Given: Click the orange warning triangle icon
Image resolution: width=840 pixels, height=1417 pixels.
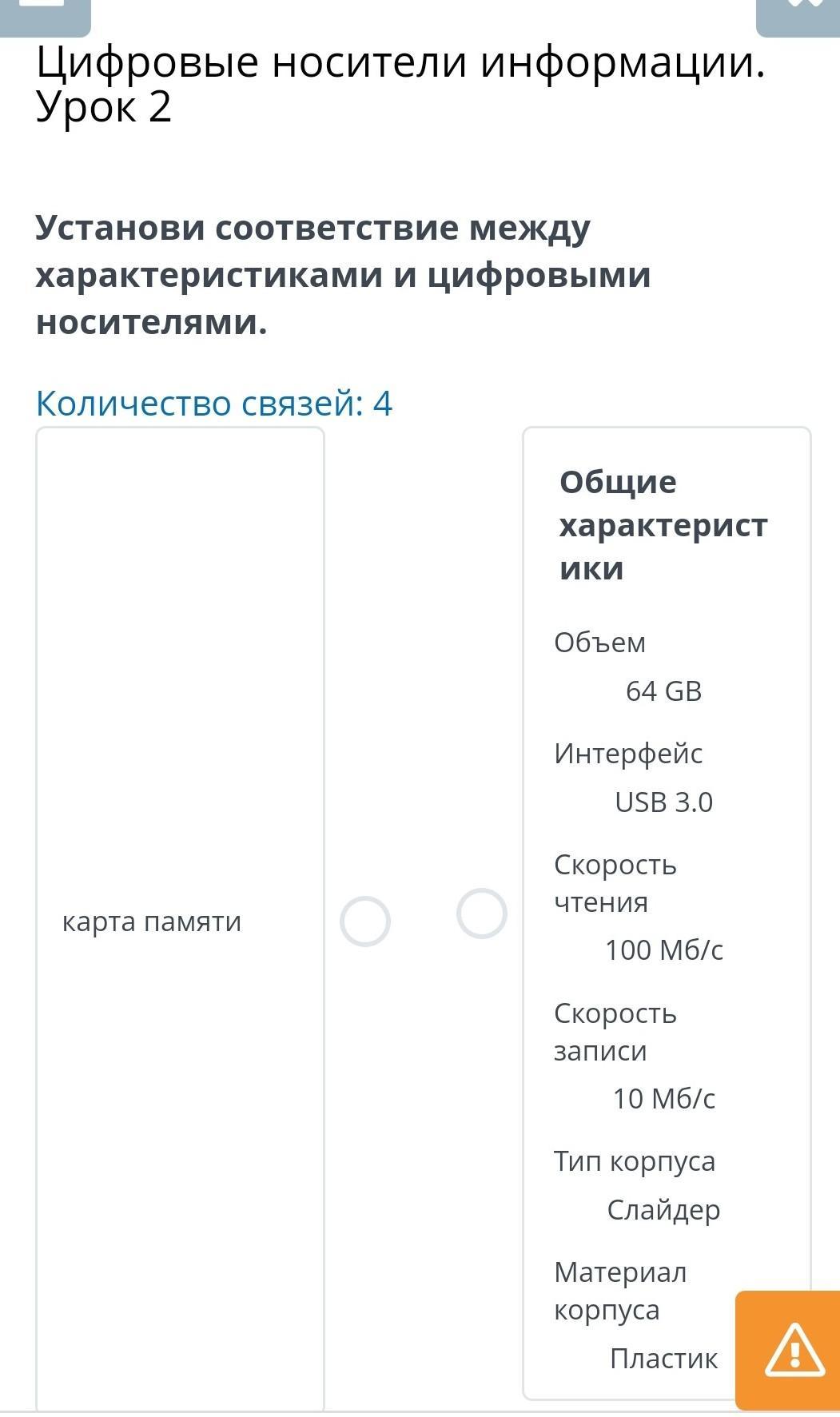Looking at the screenshot, I should [794, 1350].
